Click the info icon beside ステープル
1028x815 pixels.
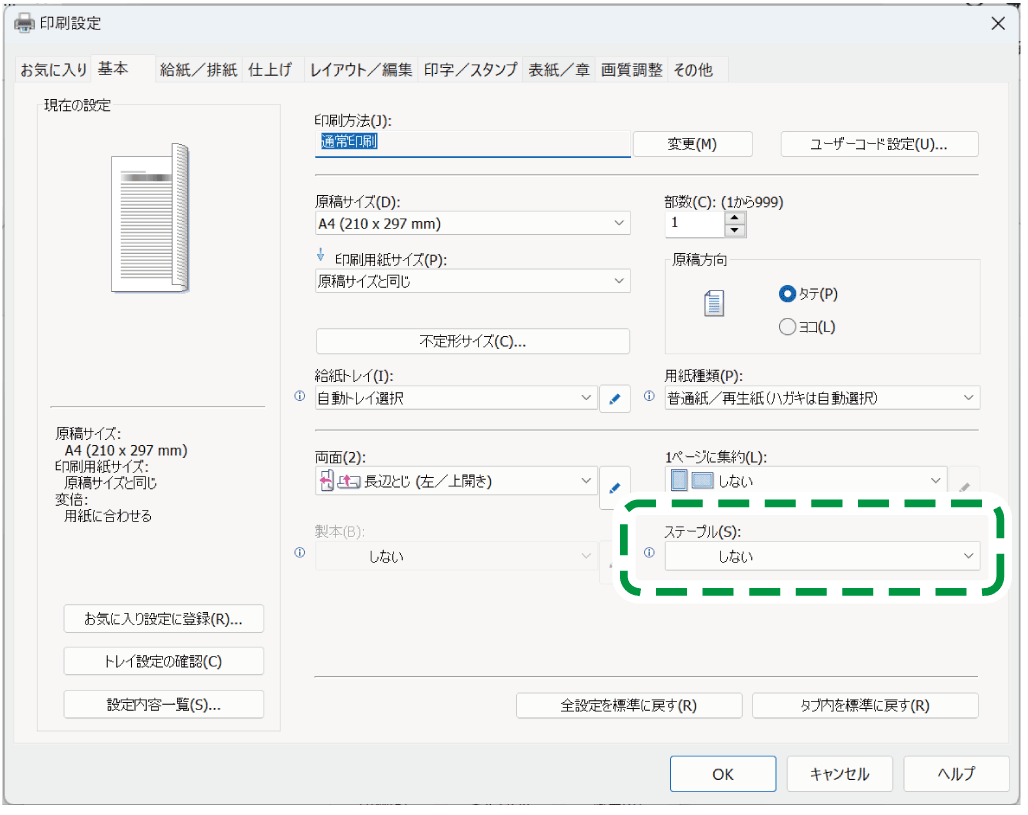[650, 551]
